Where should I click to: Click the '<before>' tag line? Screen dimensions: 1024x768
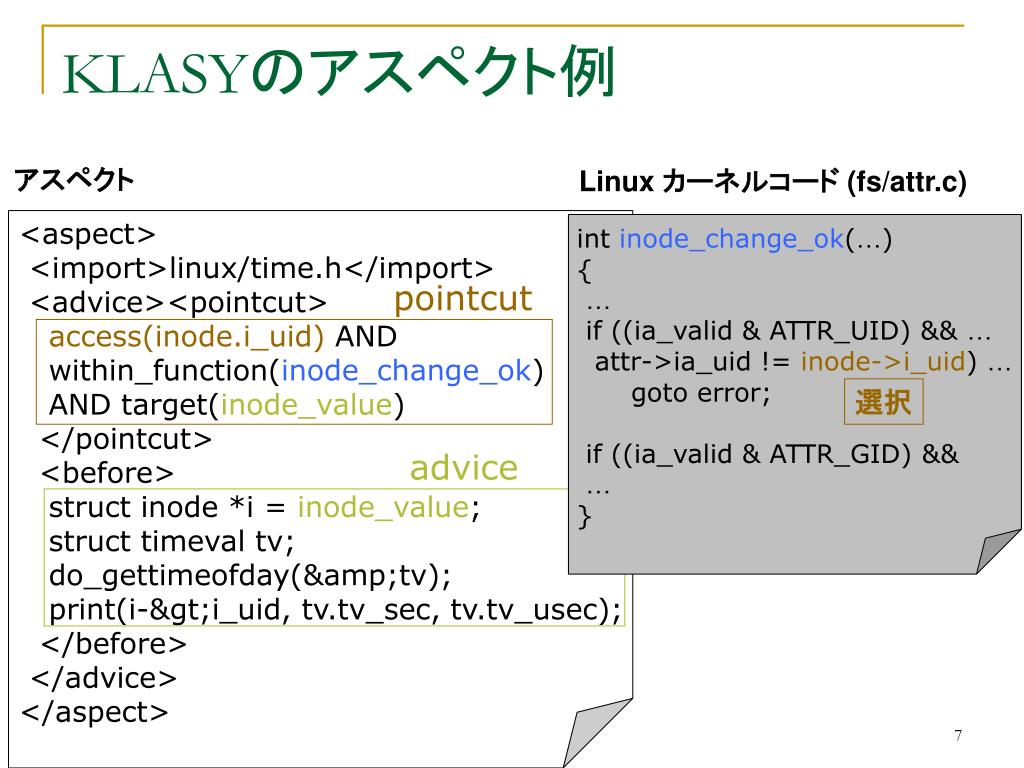click(107, 473)
